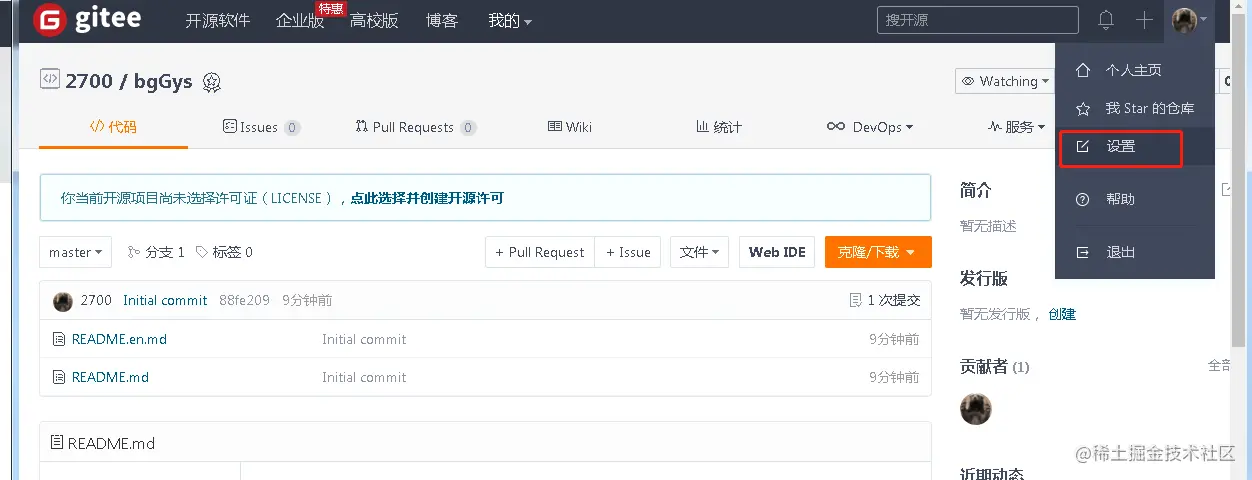1252x480 pixels.
Task: Click 点此选择并创建开源许可 link
Action: click(x=427, y=198)
